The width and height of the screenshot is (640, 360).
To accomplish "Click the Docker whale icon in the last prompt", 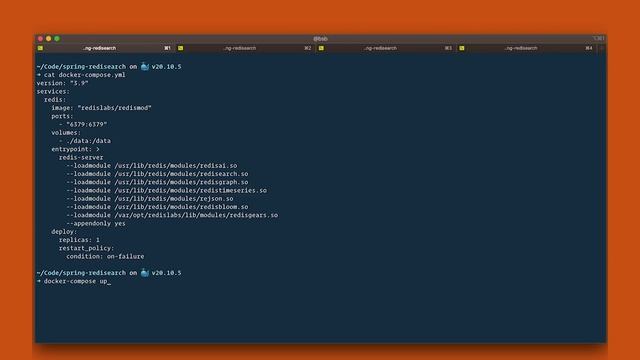I will (144, 272).
